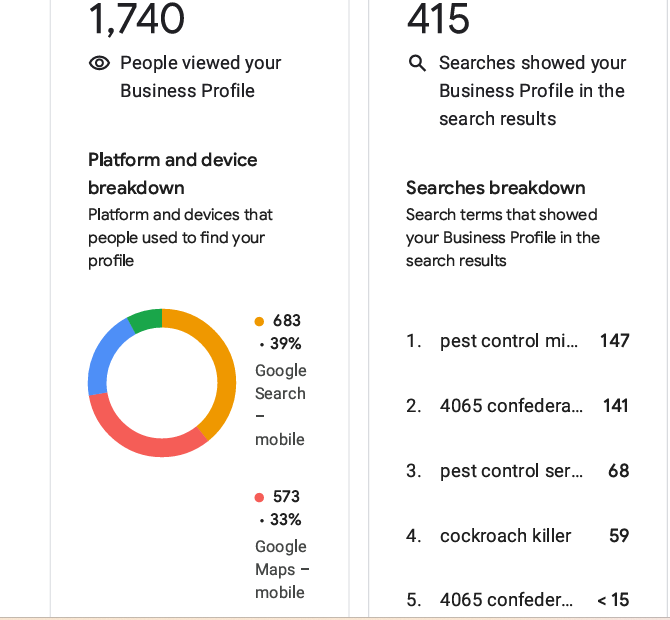The image size is (670, 620).
Task: Open search term 'pest control mi...'
Action: click(508, 341)
